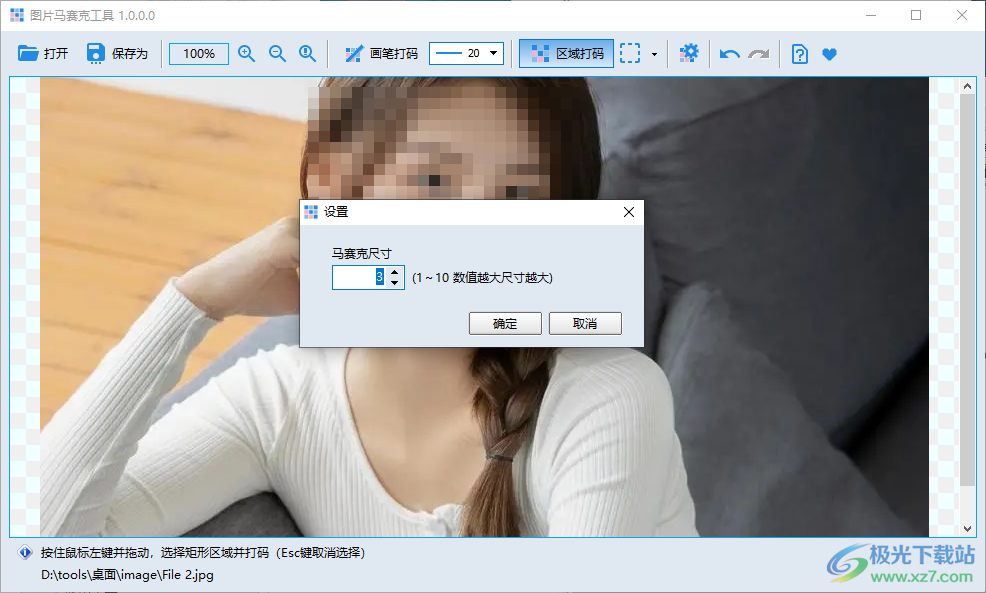The image size is (986, 593).
Task: Decrease mosaic size with down arrow
Action: (394, 283)
